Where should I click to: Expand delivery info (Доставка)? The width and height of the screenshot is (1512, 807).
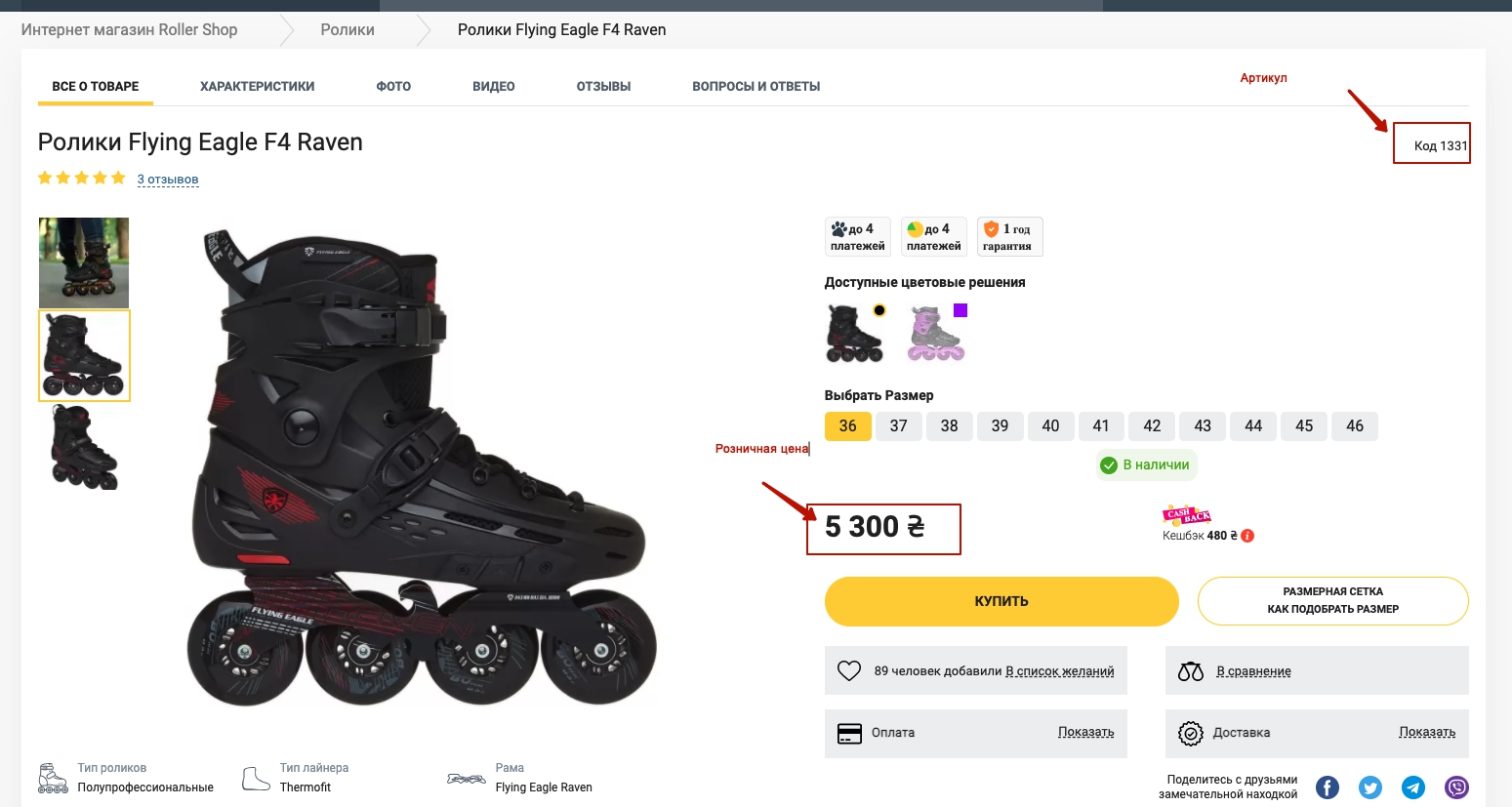click(1426, 733)
